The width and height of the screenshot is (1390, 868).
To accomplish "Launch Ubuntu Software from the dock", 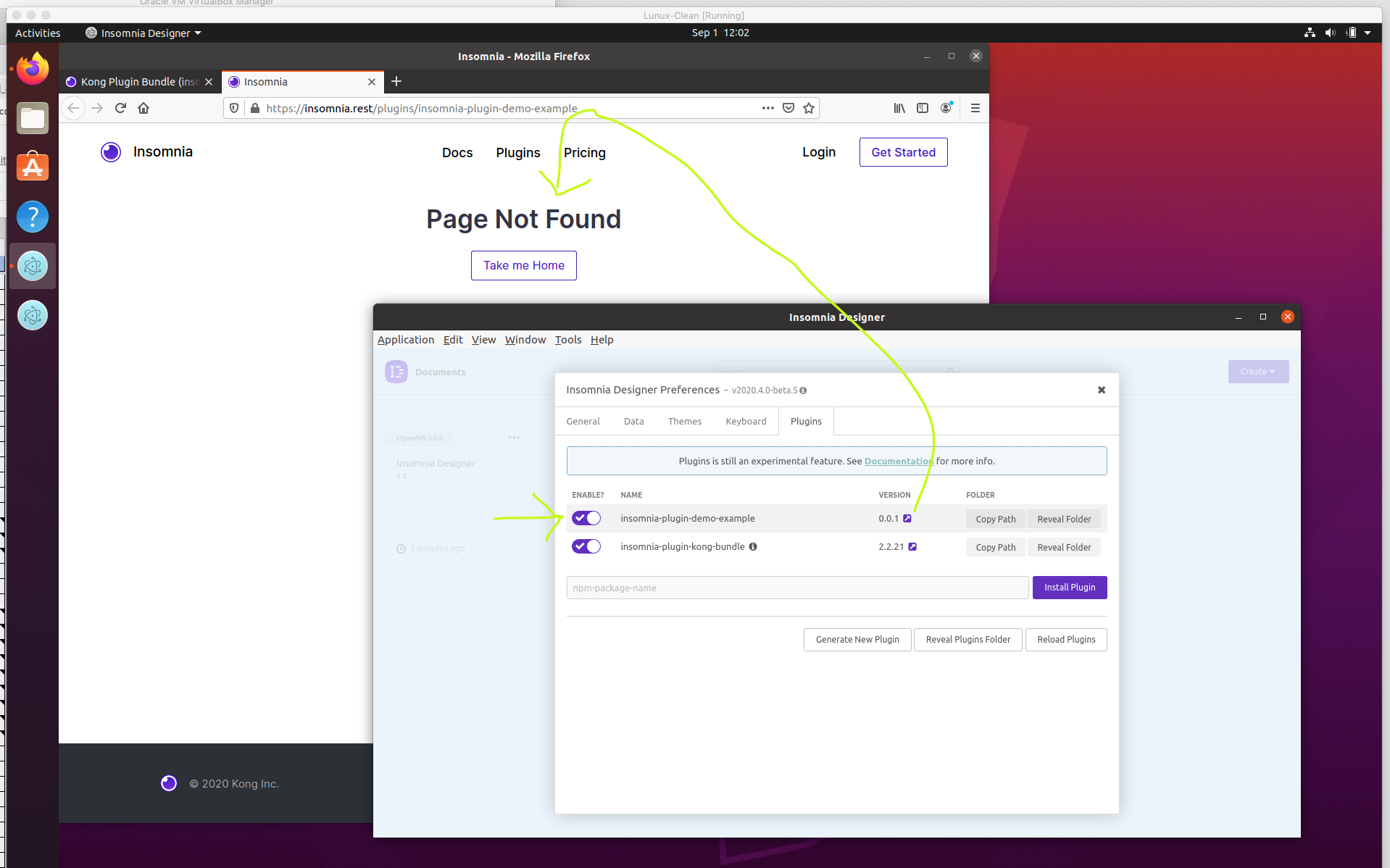I will coord(33,167).
